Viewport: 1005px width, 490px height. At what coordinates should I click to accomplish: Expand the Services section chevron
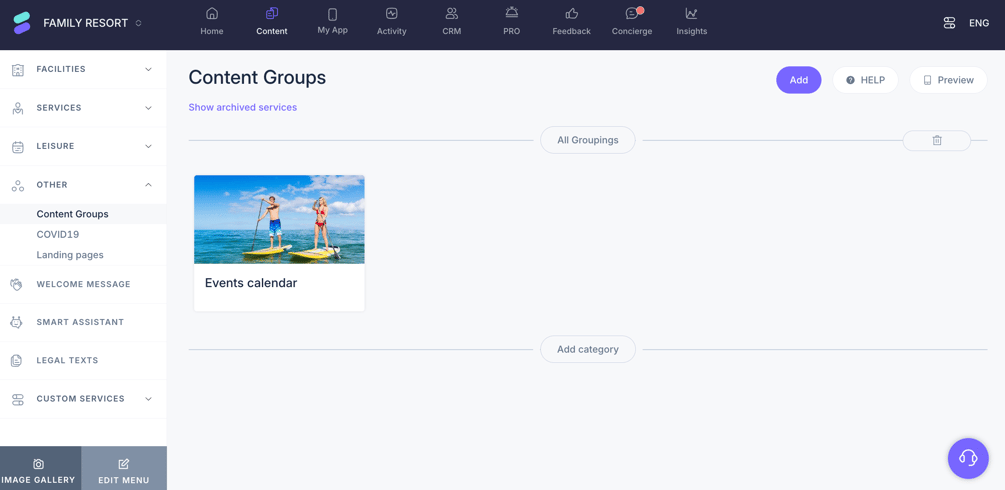tap(148, 108)
